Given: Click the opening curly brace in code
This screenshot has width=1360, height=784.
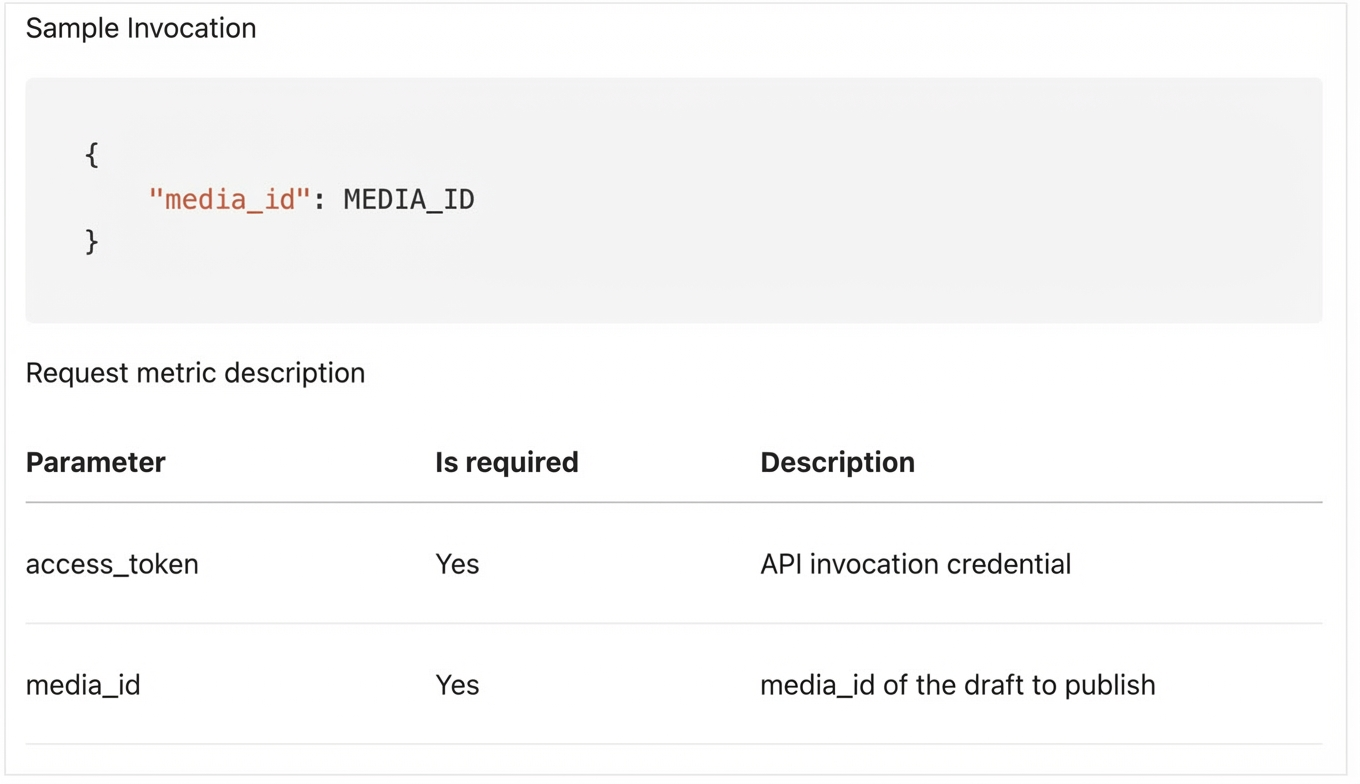Looking at the screenshot, I should [x=92, y=155].
